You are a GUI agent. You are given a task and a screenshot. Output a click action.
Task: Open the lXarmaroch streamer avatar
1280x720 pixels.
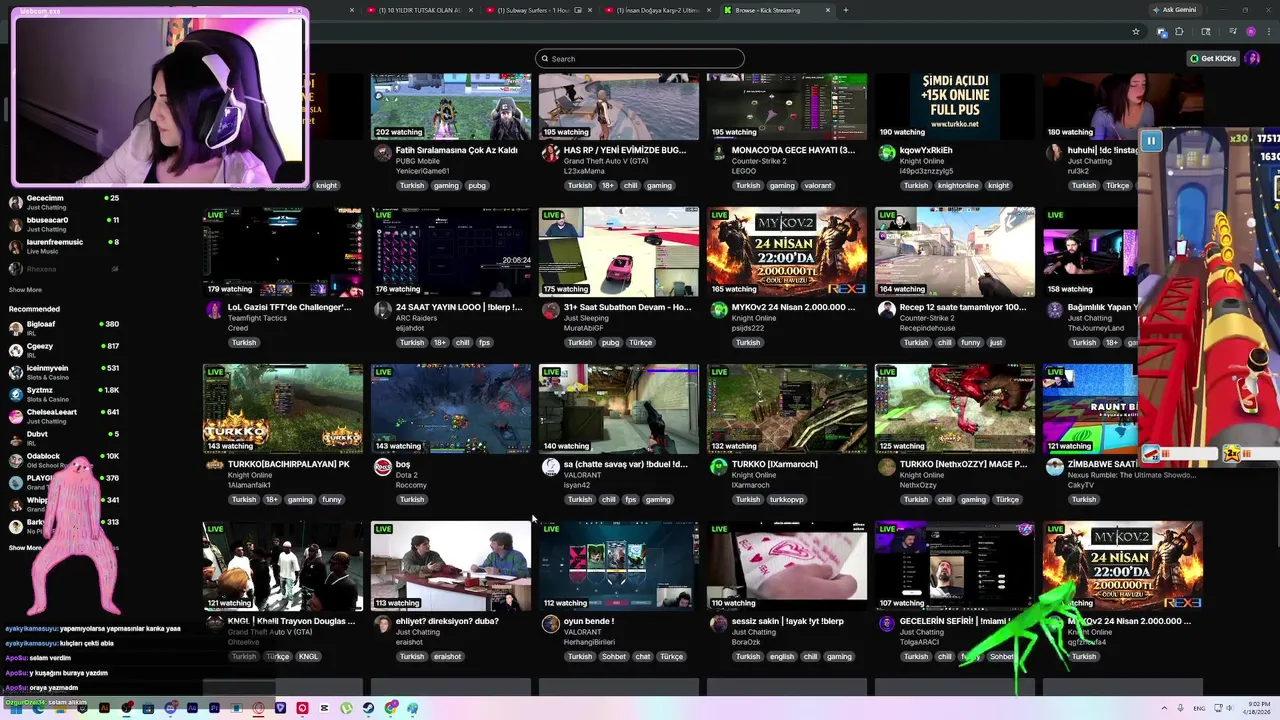[x=719, y=467]
